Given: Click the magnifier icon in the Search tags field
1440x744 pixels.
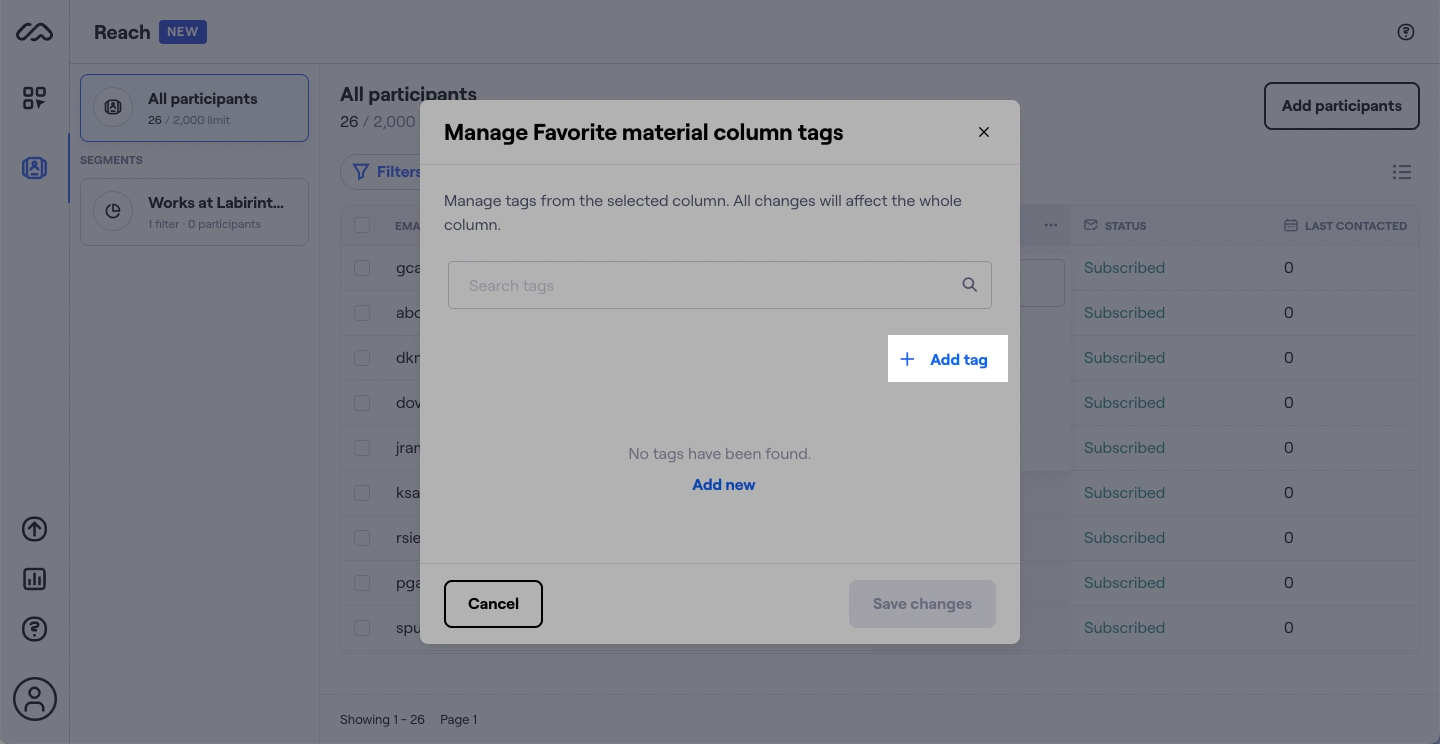Looking at the screenshot, I should click(968, 284).
